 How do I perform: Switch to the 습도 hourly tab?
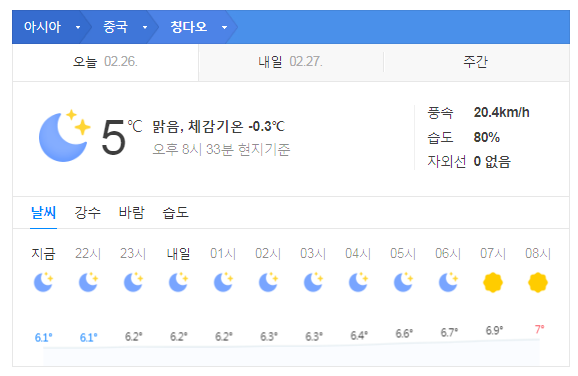175,213
